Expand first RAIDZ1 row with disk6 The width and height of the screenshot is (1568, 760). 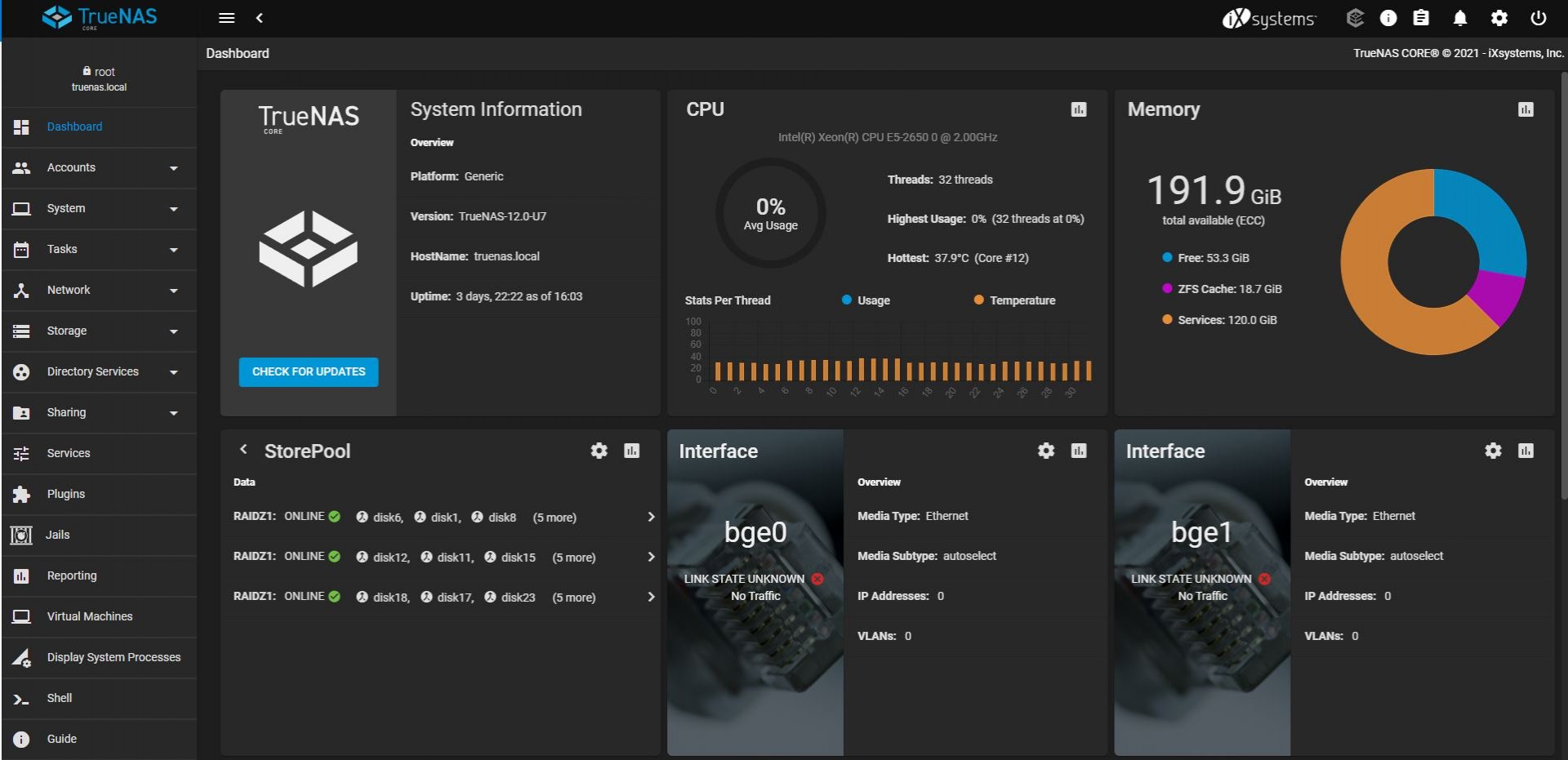click(x=651, y=517)
